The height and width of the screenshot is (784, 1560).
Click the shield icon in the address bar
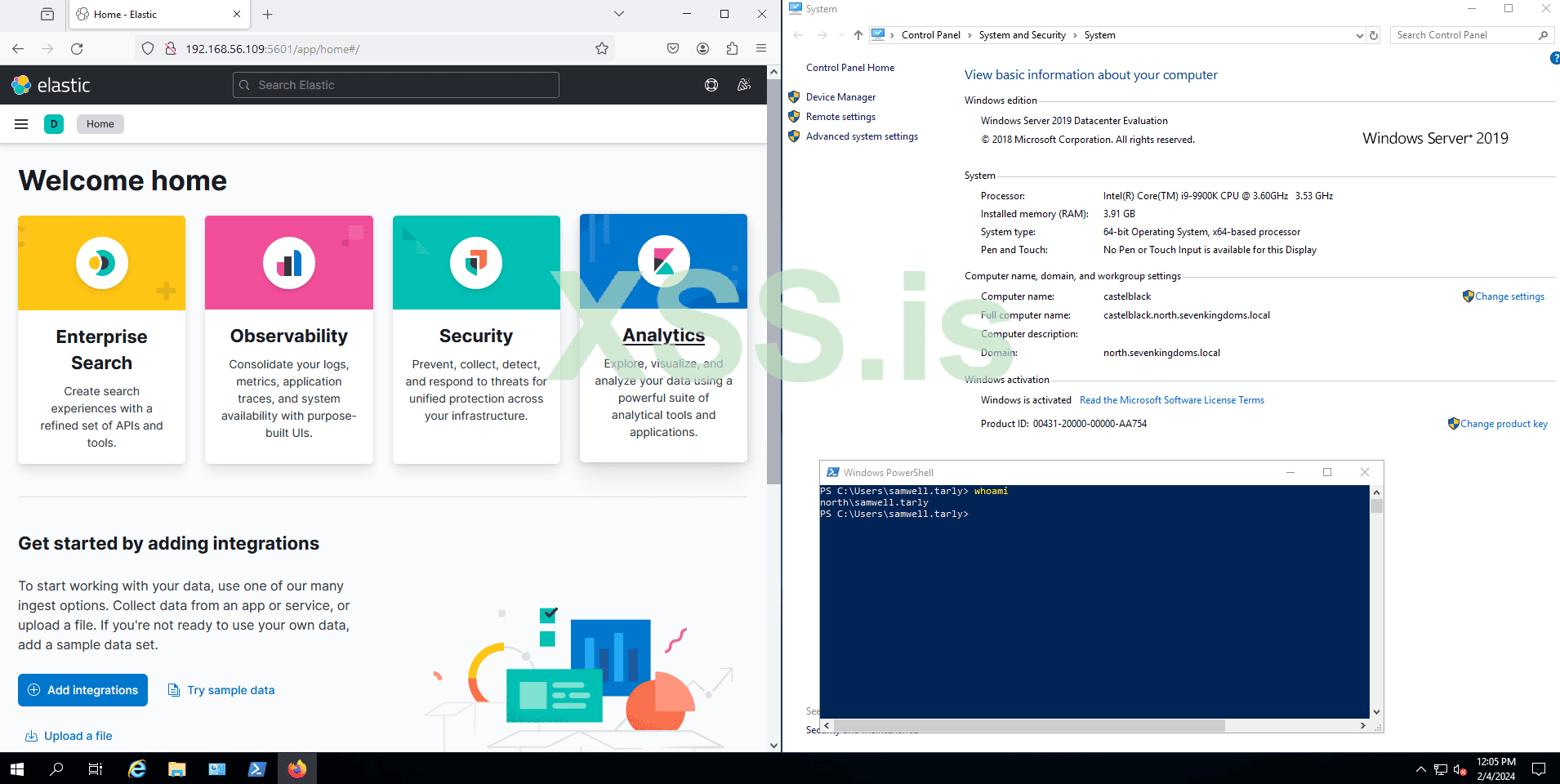pos(148,49)
